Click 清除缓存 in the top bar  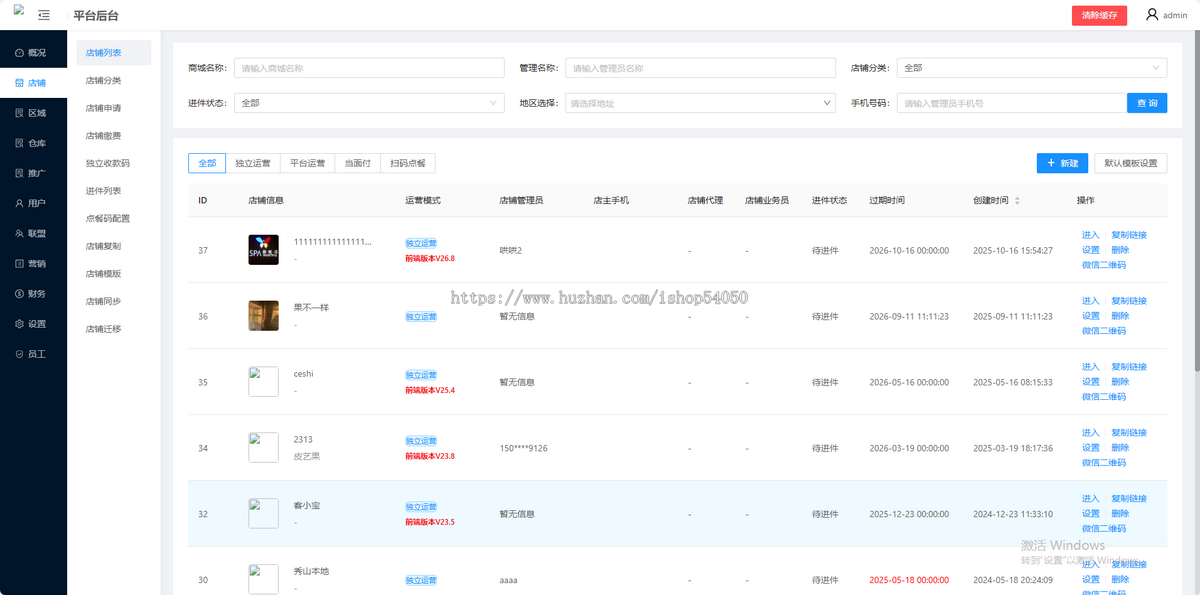[1099, 15]
